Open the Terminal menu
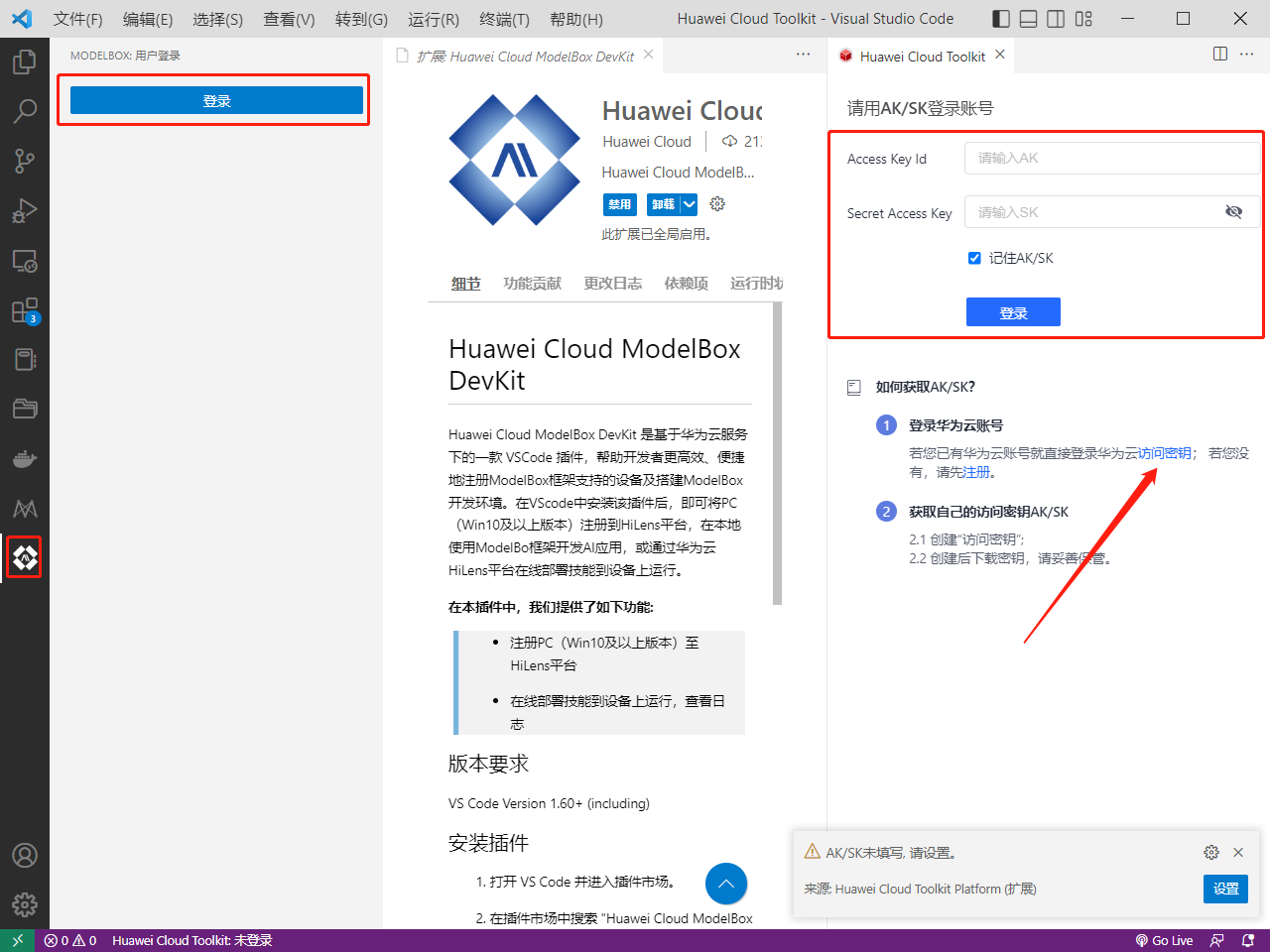 pos(504,19)
